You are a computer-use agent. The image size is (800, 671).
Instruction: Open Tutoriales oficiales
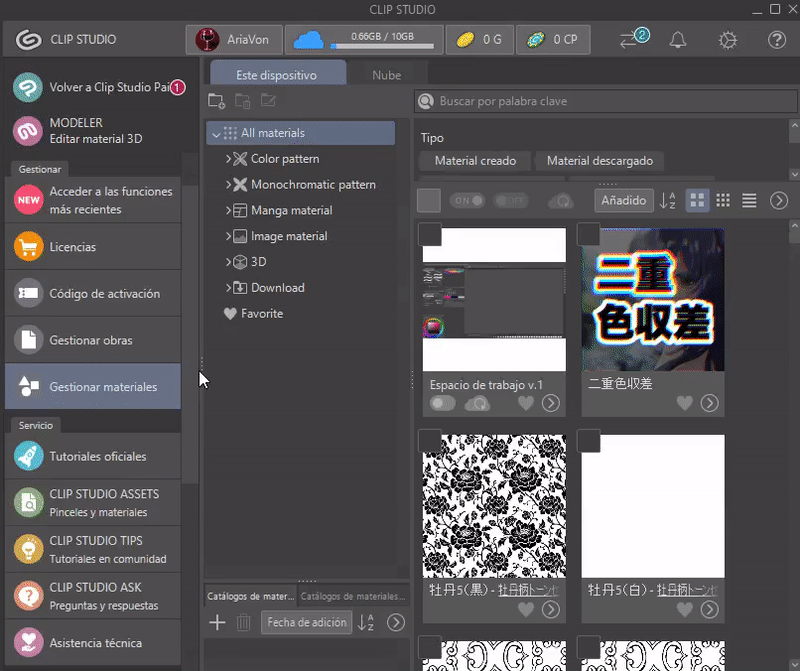[x=93, y=456]
